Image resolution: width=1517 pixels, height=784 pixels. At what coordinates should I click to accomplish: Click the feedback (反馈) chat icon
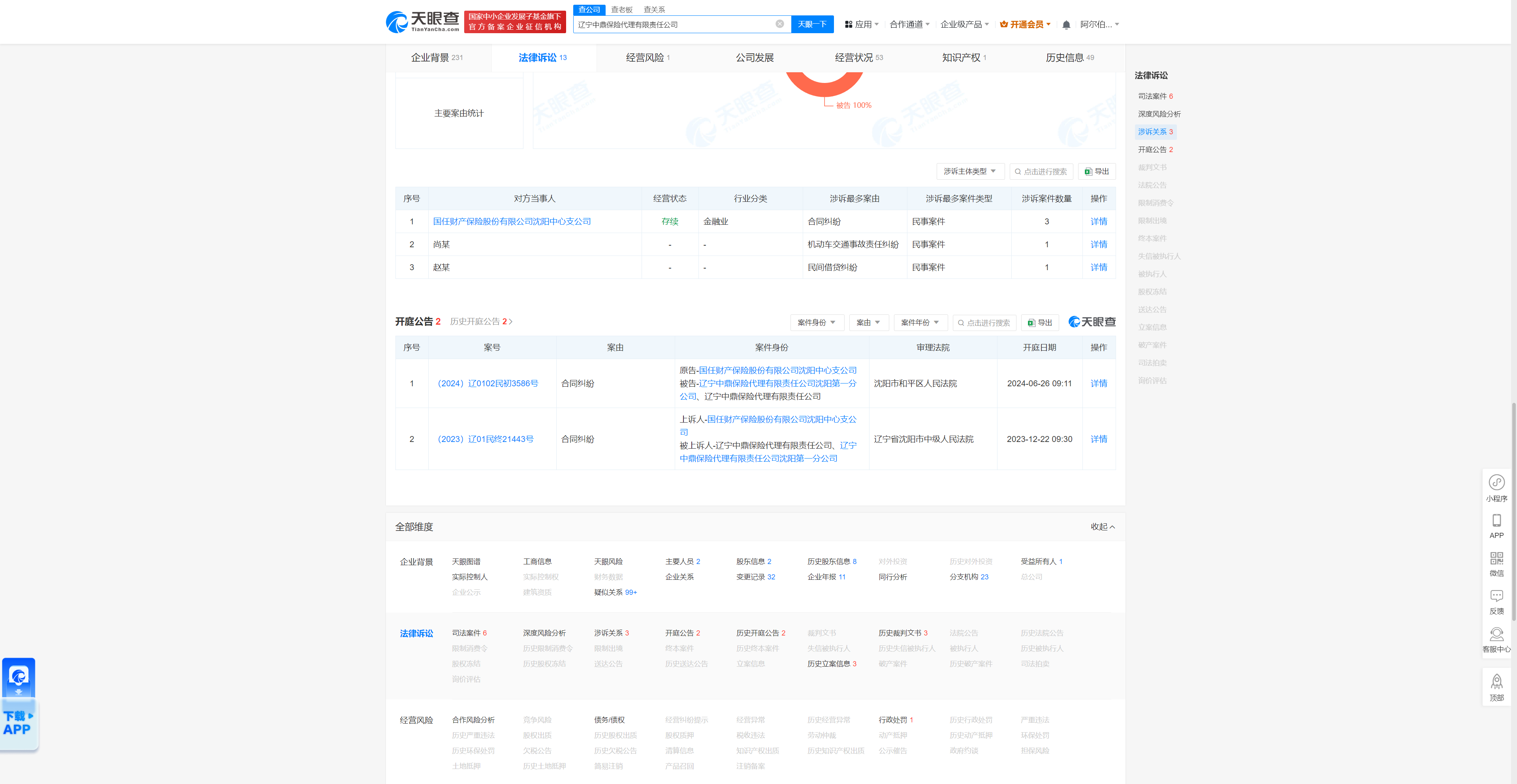click(x=1496, y=596)
